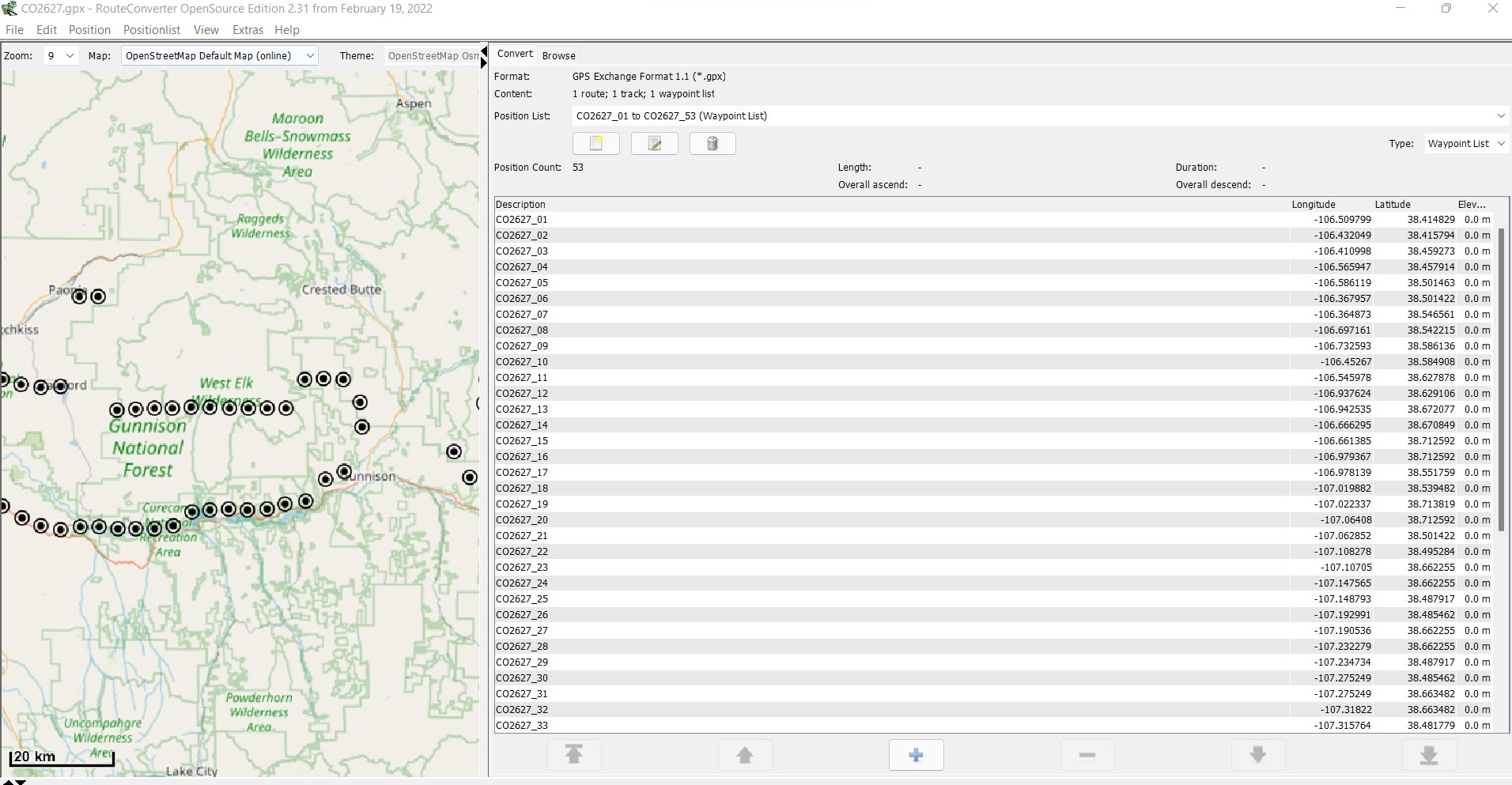Click the move to bottom arrow button

[1428, 755]
